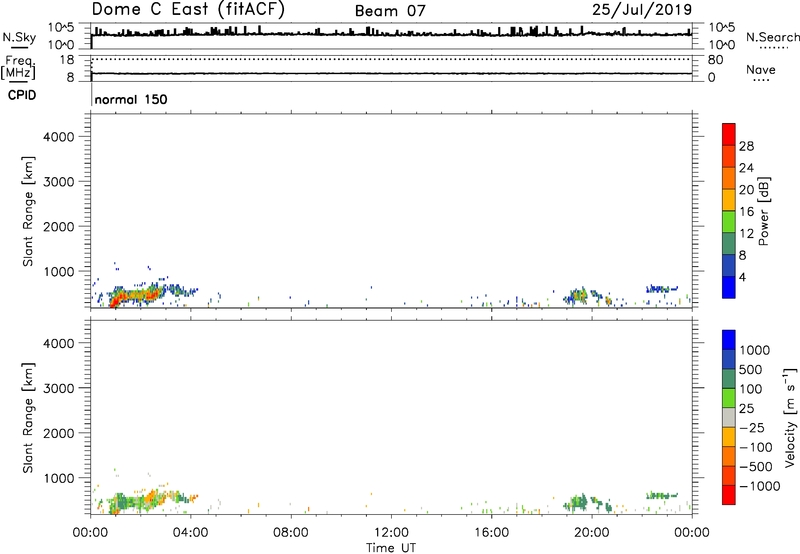Click the 'Freq. [MHz]' axis label
Screen dimensions: 800x554
[x=19, y=68]
